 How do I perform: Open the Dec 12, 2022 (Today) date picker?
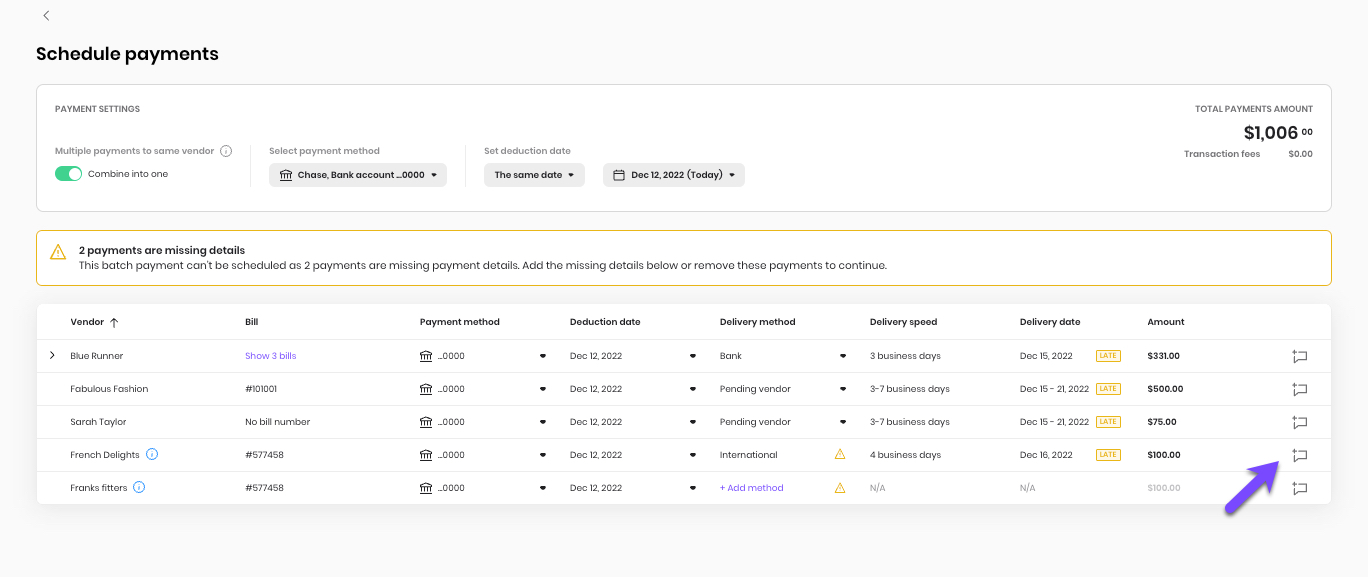[x=674, y=175]
